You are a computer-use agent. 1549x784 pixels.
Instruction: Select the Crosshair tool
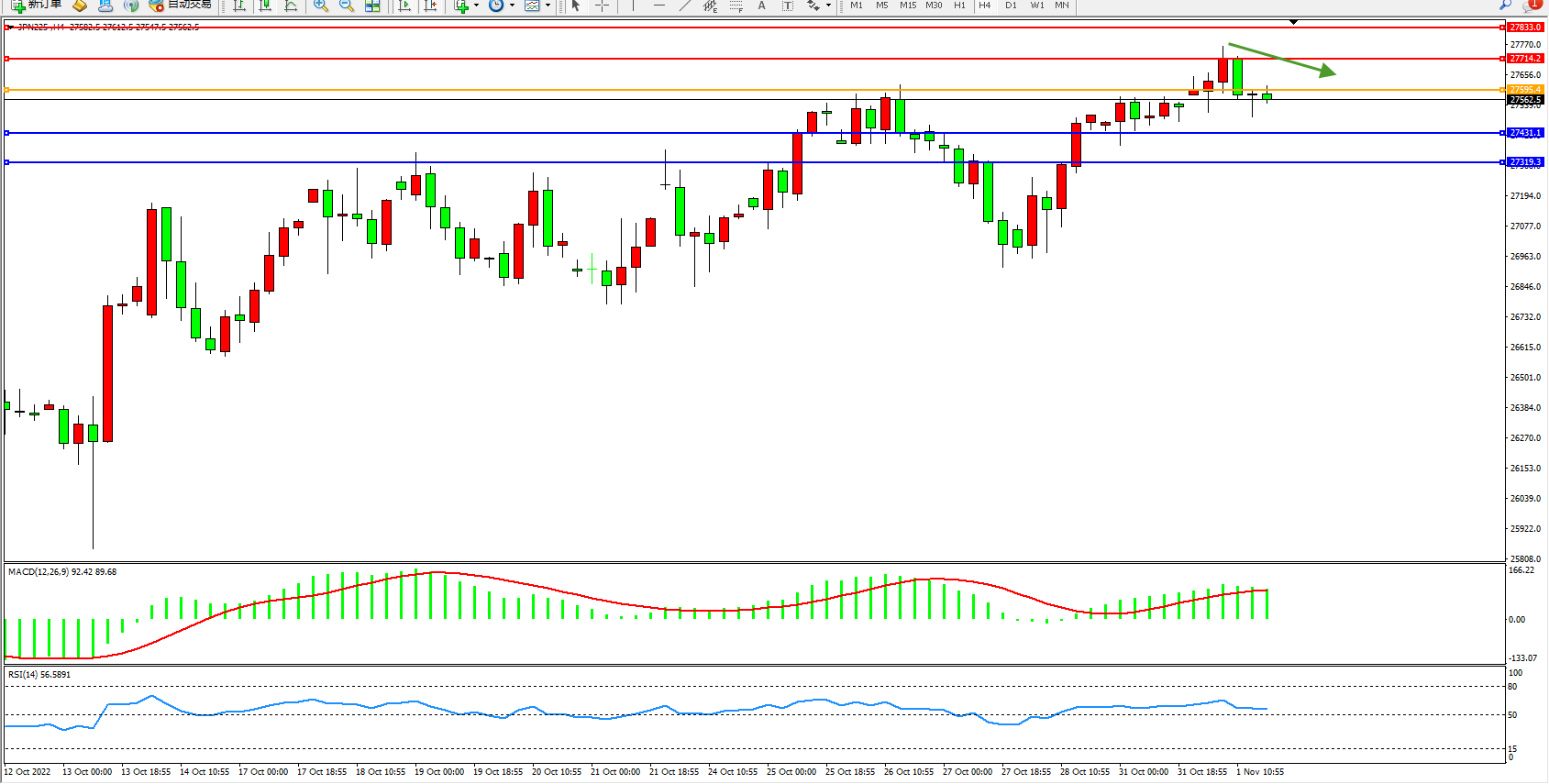pos(602,6)
